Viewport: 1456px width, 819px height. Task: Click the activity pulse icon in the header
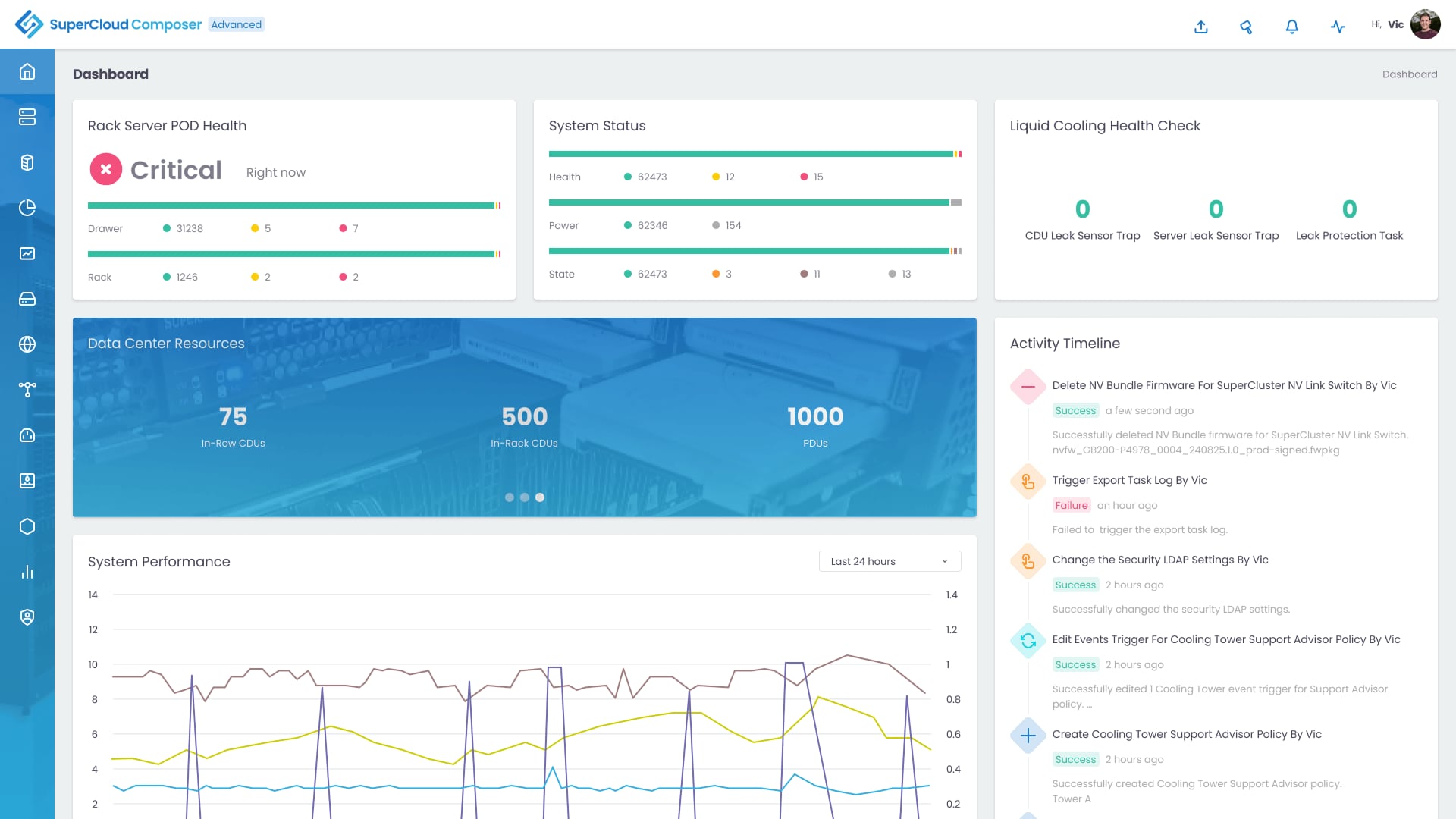coord(1337,26)
